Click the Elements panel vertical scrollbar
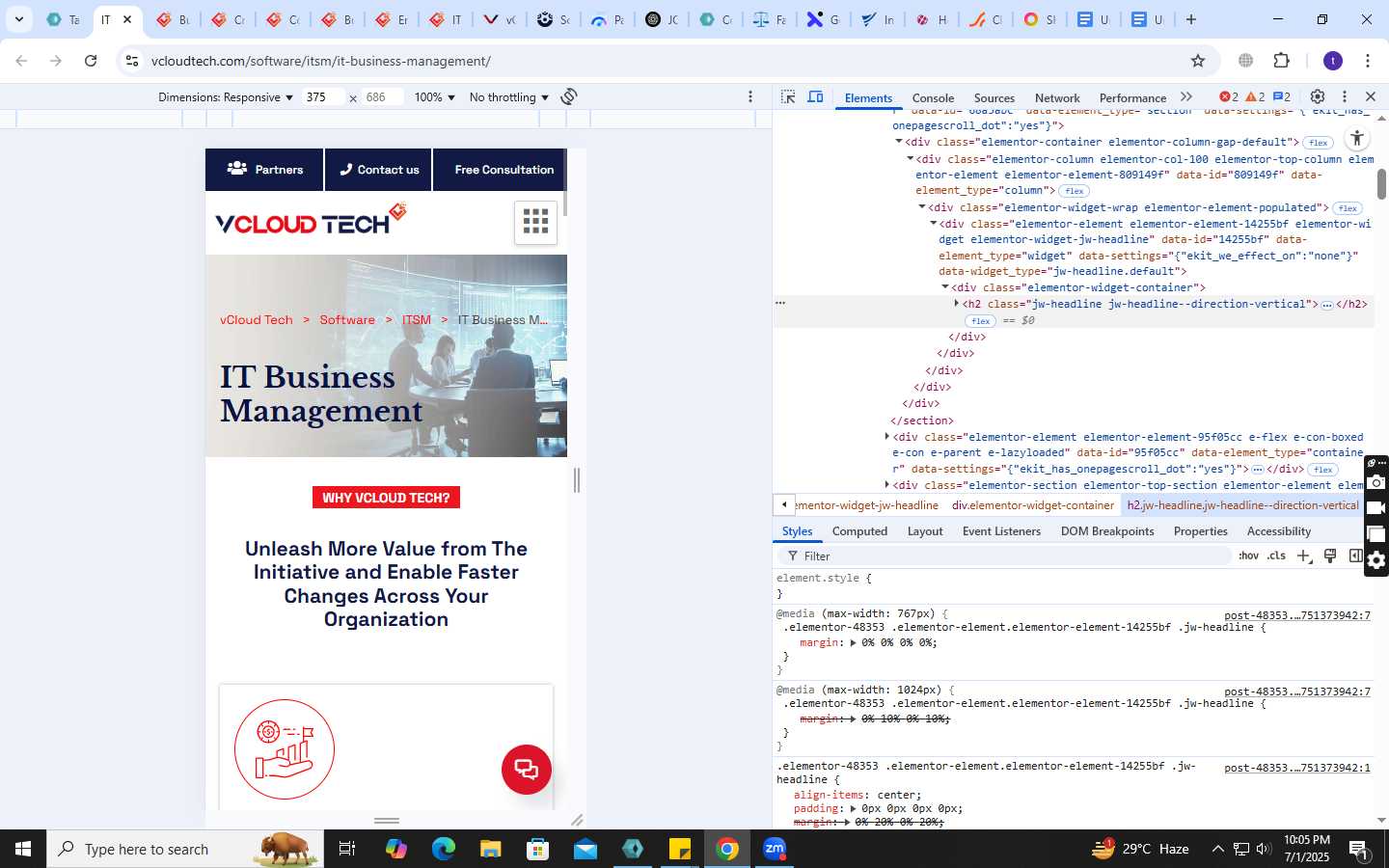The height and width of the screenshot is (868, 1389). [x=1381, y=183]
